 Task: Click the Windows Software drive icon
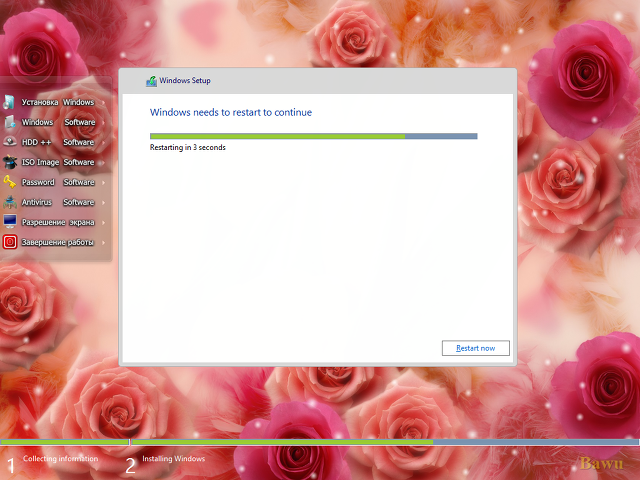click(x=9, y=122)
